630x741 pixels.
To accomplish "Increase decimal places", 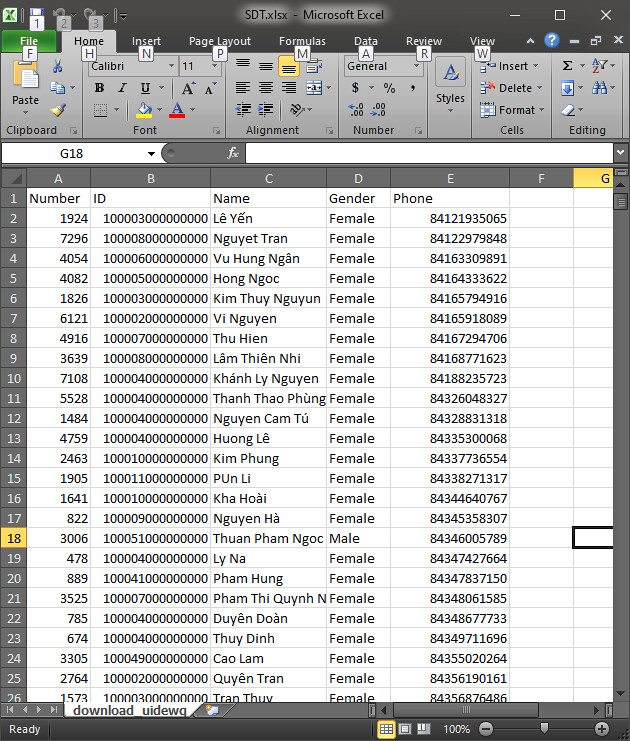I will pos(356,110).
